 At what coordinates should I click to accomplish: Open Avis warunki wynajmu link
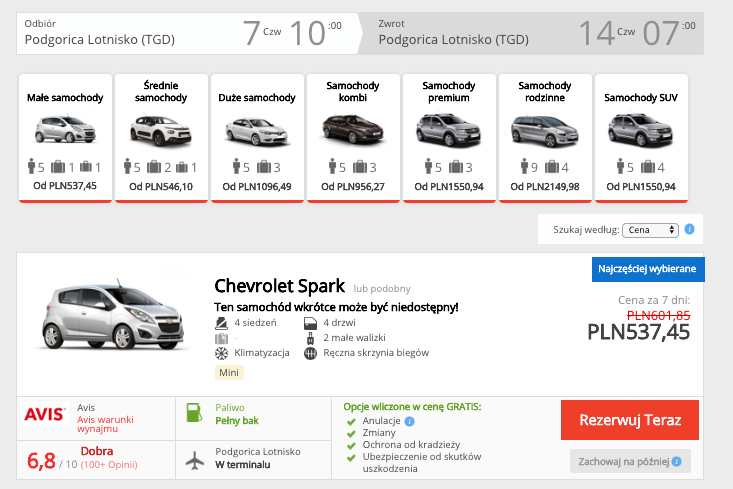coord(105,424)
